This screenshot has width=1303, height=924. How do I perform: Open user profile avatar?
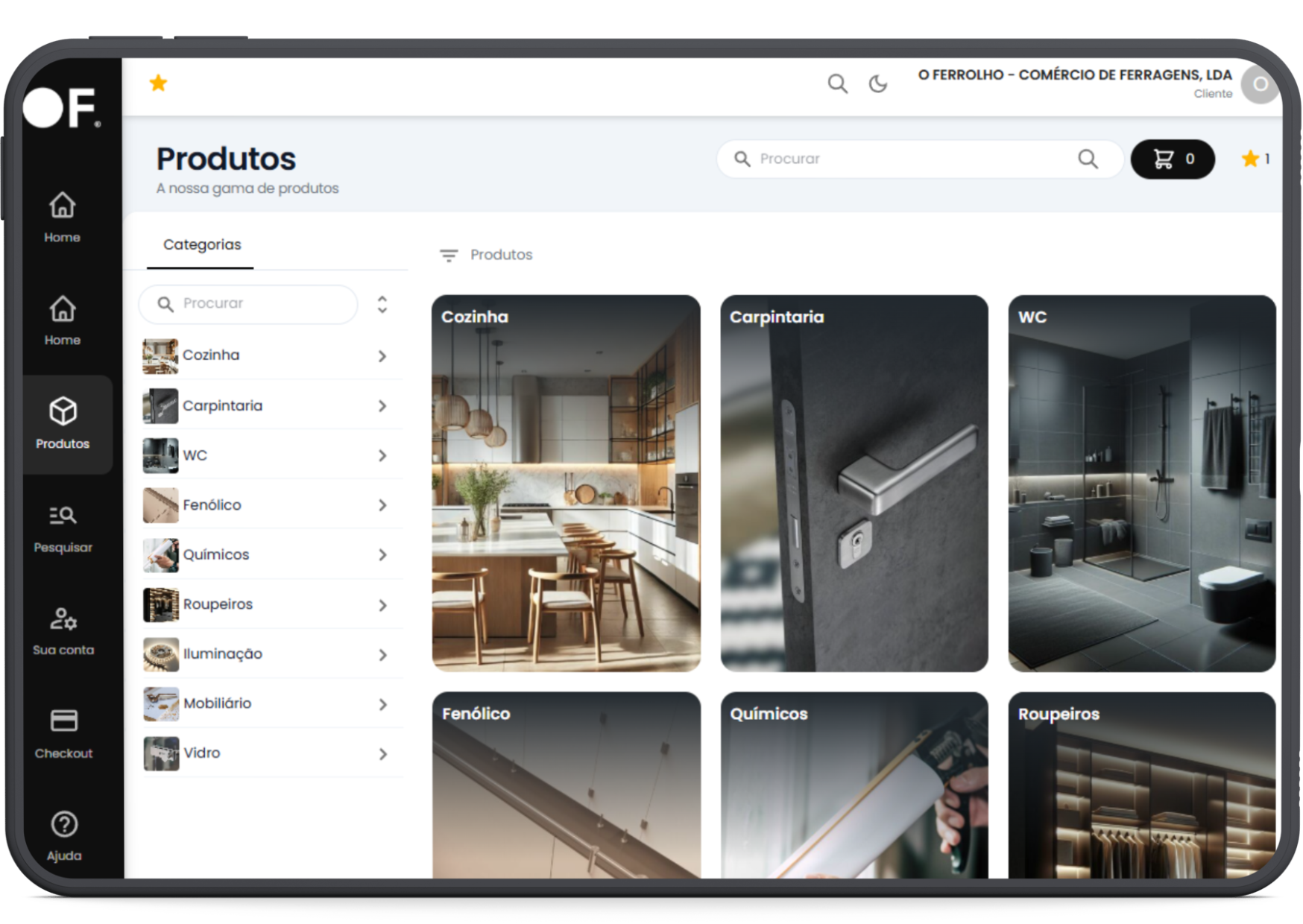(1259, 84)
